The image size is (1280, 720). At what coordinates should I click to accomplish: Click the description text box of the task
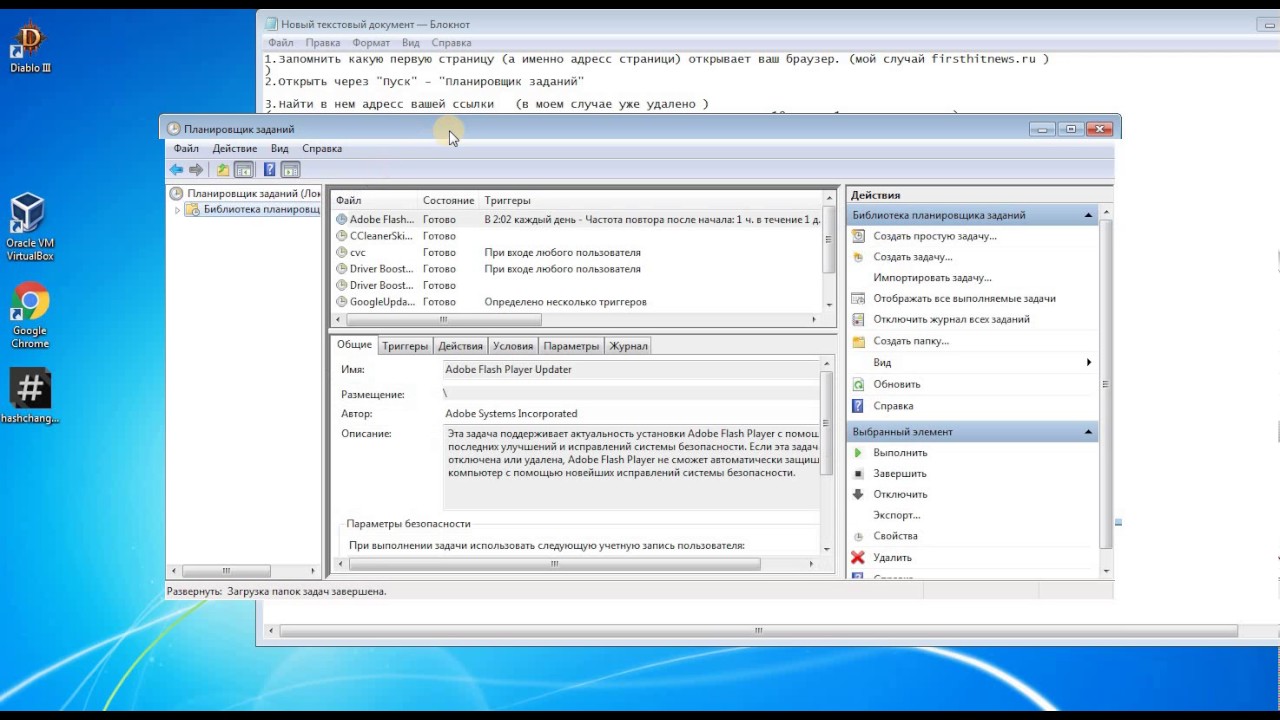click(x=631, y=467)
